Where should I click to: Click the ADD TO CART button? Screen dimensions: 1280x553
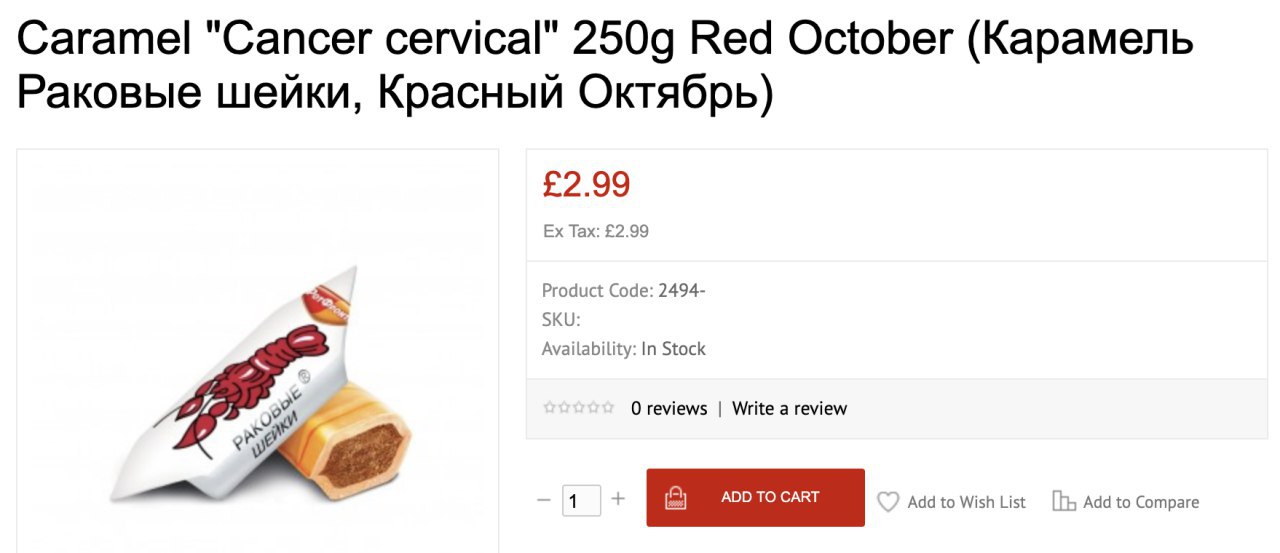[x=756, y=497]
